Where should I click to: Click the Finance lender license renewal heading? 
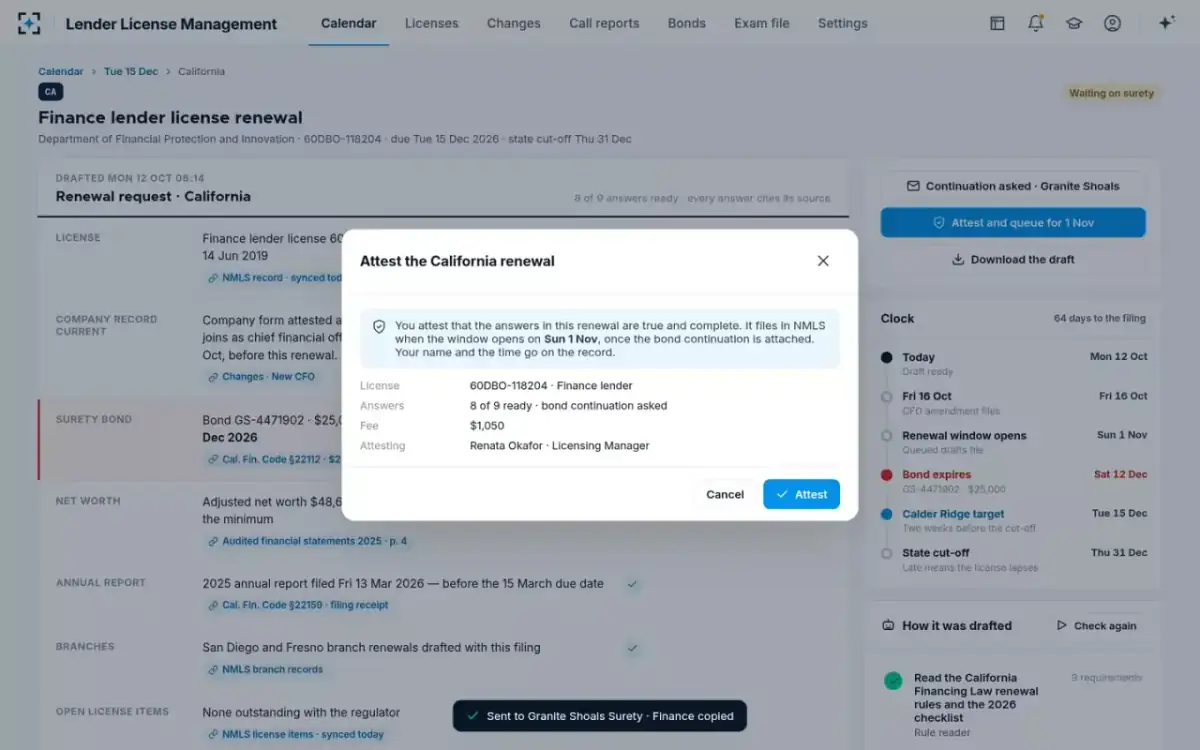(x=170, y=118)
